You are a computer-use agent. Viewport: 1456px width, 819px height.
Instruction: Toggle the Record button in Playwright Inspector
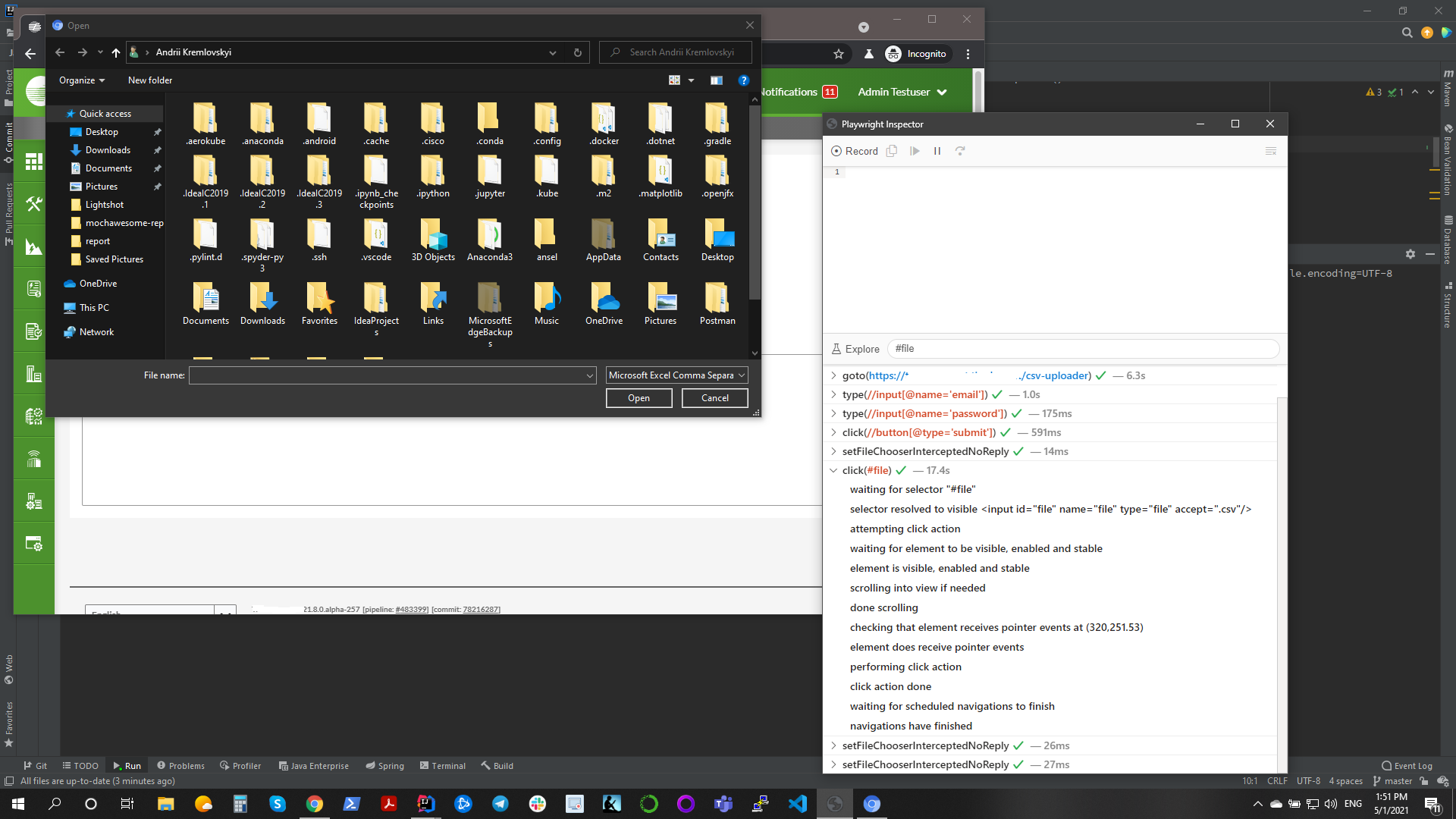pos(855,151)
